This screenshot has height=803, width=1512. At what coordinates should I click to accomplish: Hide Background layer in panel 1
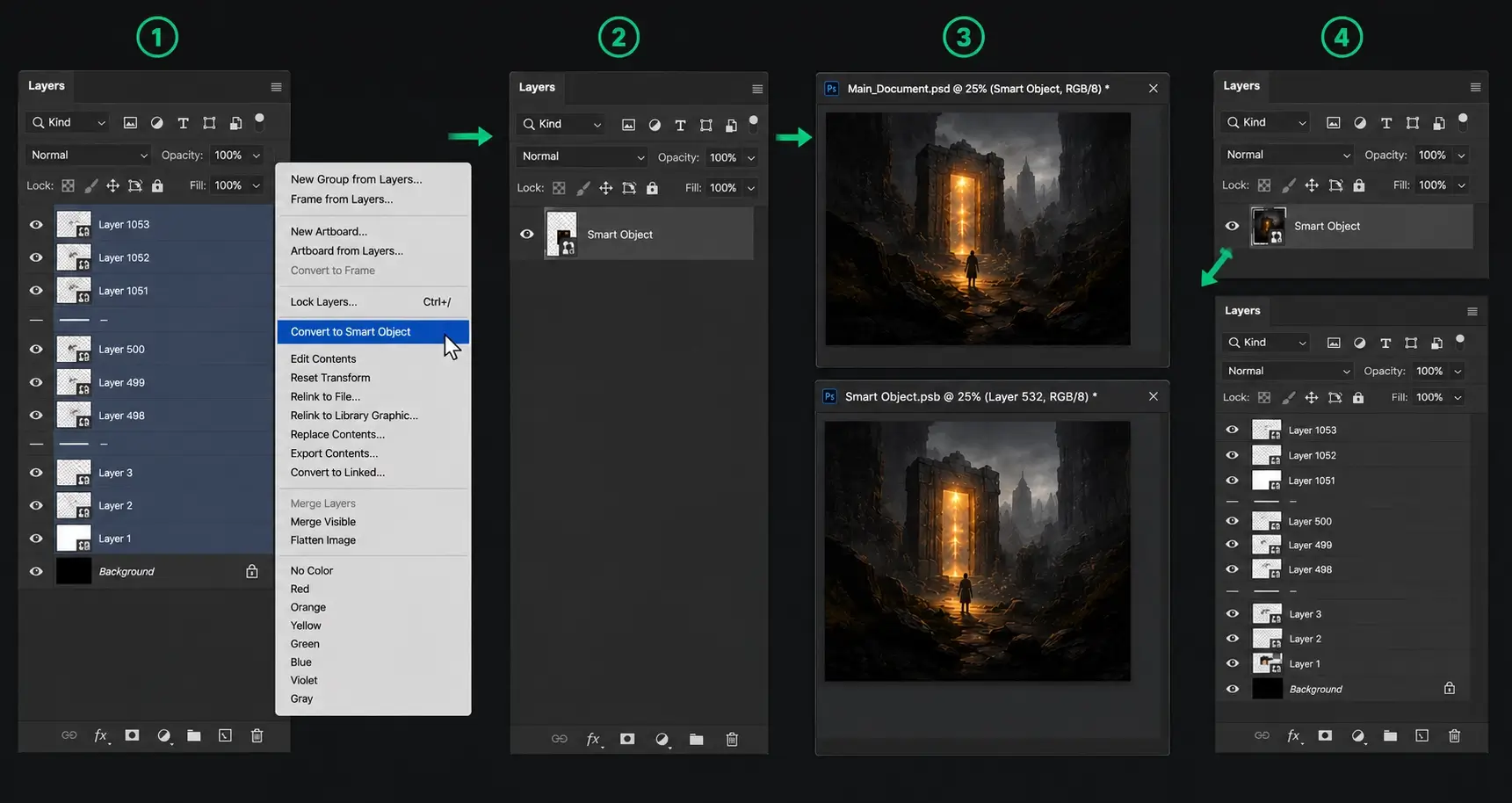[x=36, y=571]
